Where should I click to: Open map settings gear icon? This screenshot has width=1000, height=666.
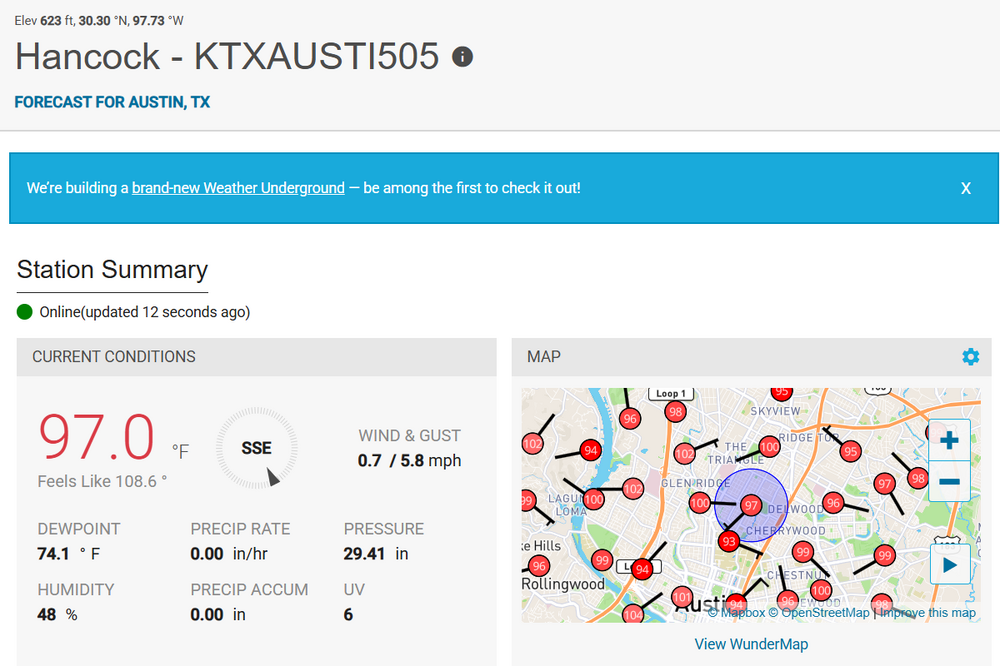click(970, 357)
